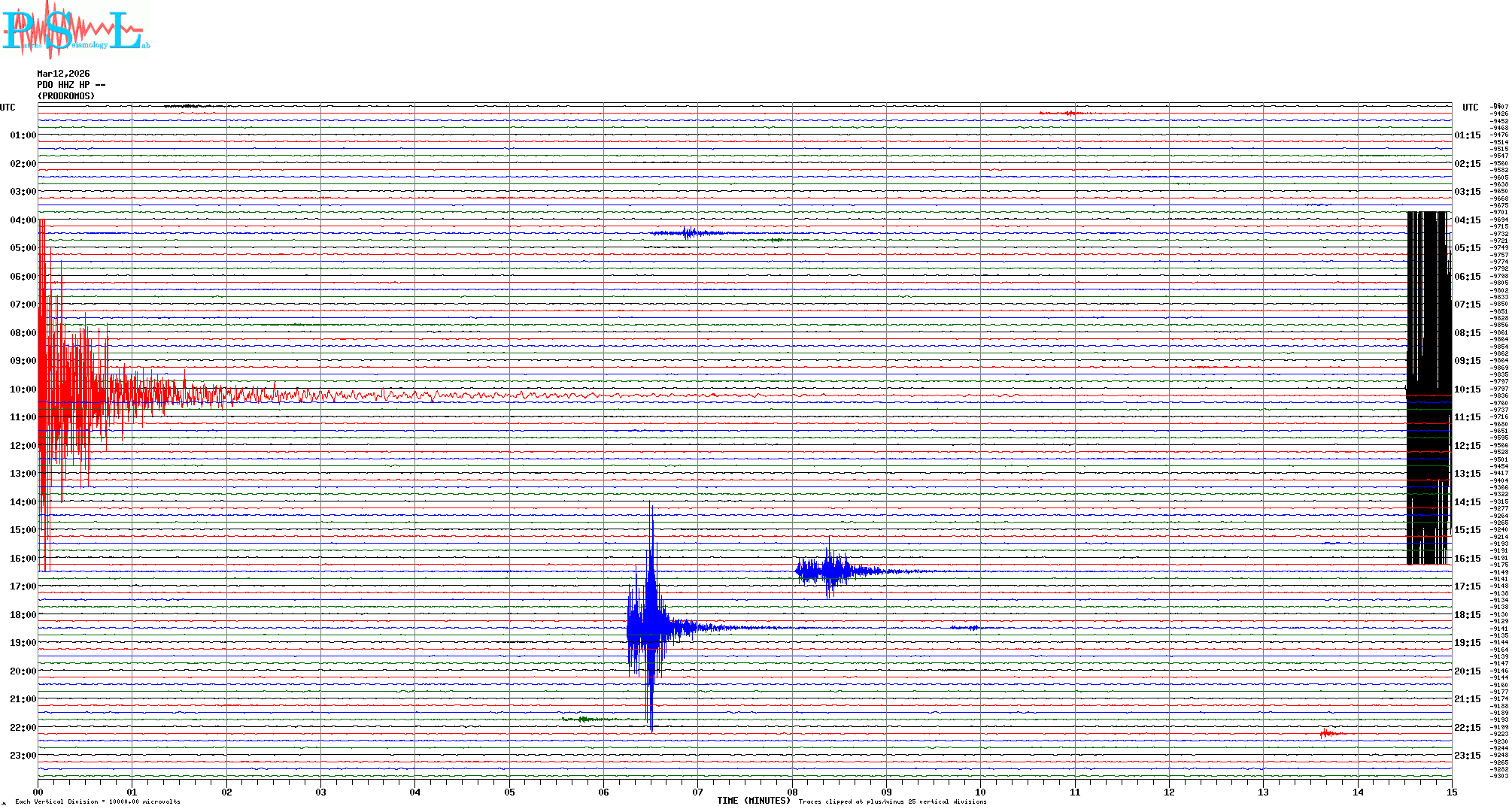Screen dimensions: 1512x812
Task: Click the 16:15 label on right axis
Action: point(1467,559)
